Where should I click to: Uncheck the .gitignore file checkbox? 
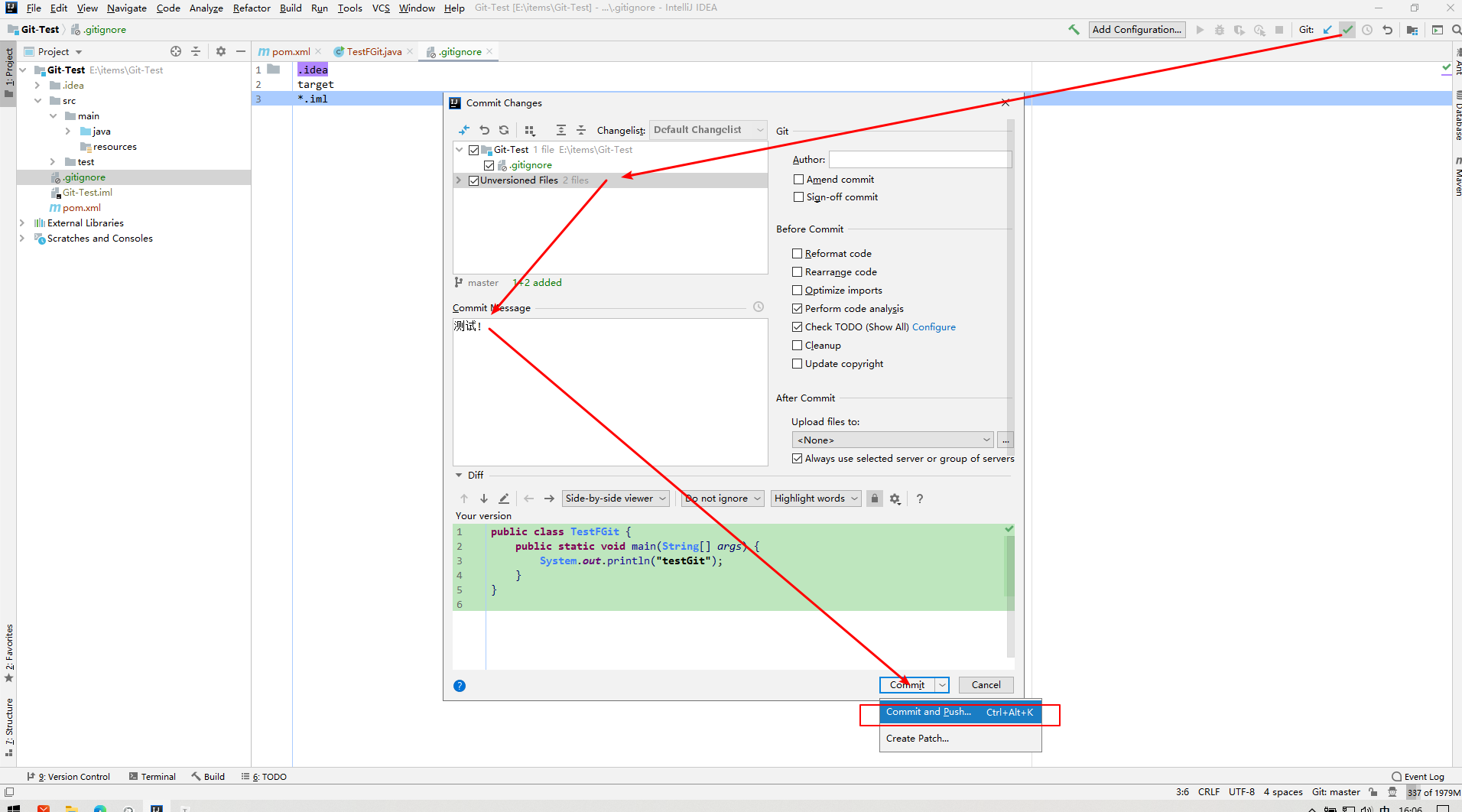[x=489, y=165]
